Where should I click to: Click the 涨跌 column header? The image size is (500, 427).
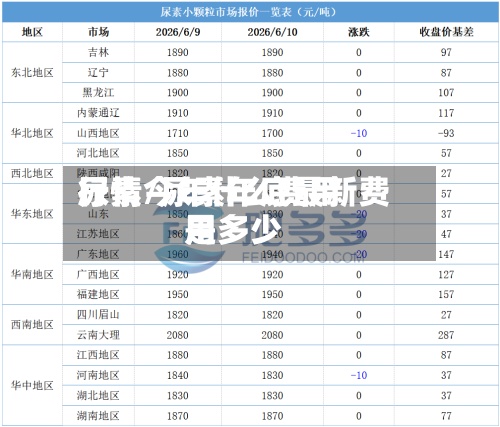tap(359, 32)
